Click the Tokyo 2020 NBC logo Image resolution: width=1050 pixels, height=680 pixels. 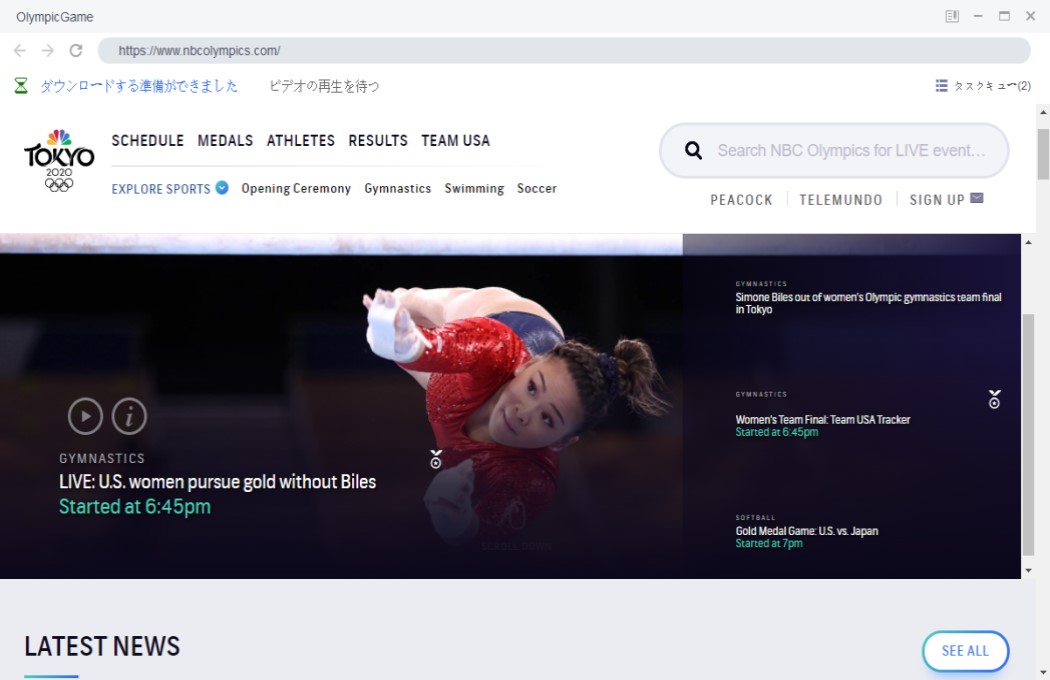59,160
